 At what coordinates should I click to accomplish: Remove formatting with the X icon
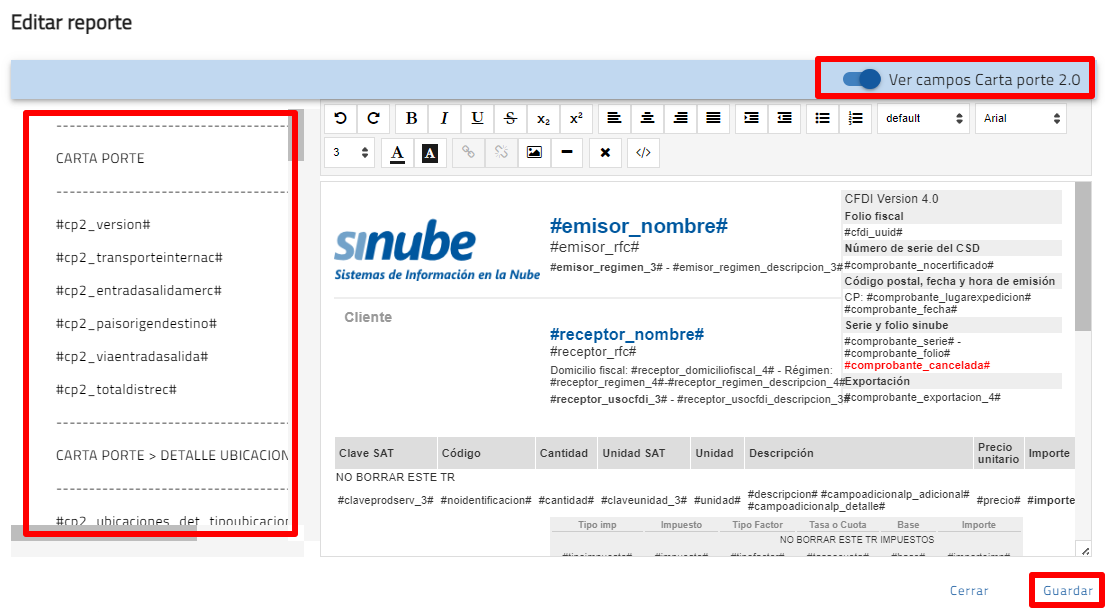pos(604,153)
